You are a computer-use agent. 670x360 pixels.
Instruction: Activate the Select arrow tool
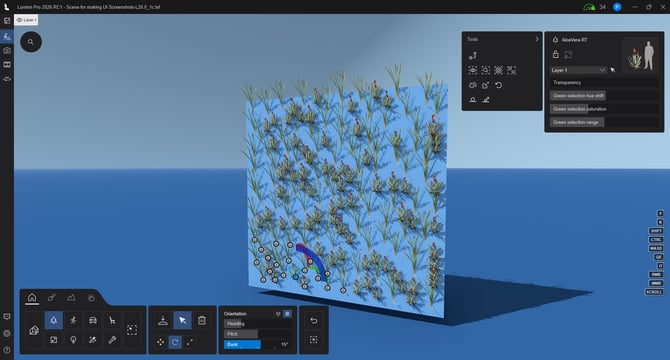[182, 320]
